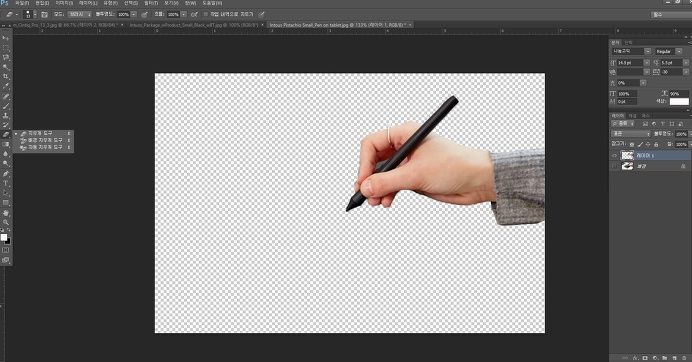The width and height of the screenshot is (692, 362).
Task: Open the flow slider arrow in options bar
Action: coord(184,15)
